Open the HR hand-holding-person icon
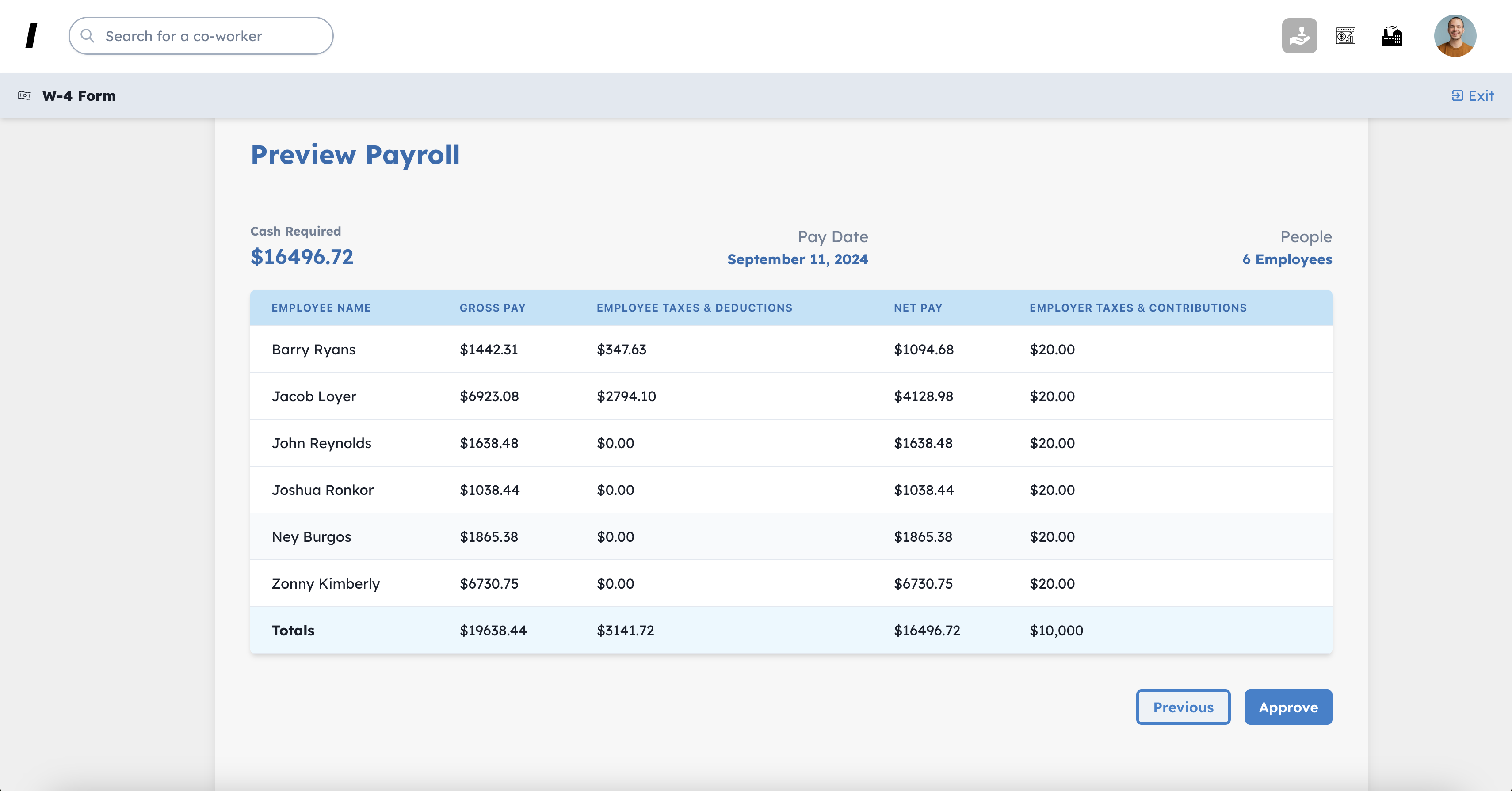The image size is (1512, 791). coord(1299,36)
